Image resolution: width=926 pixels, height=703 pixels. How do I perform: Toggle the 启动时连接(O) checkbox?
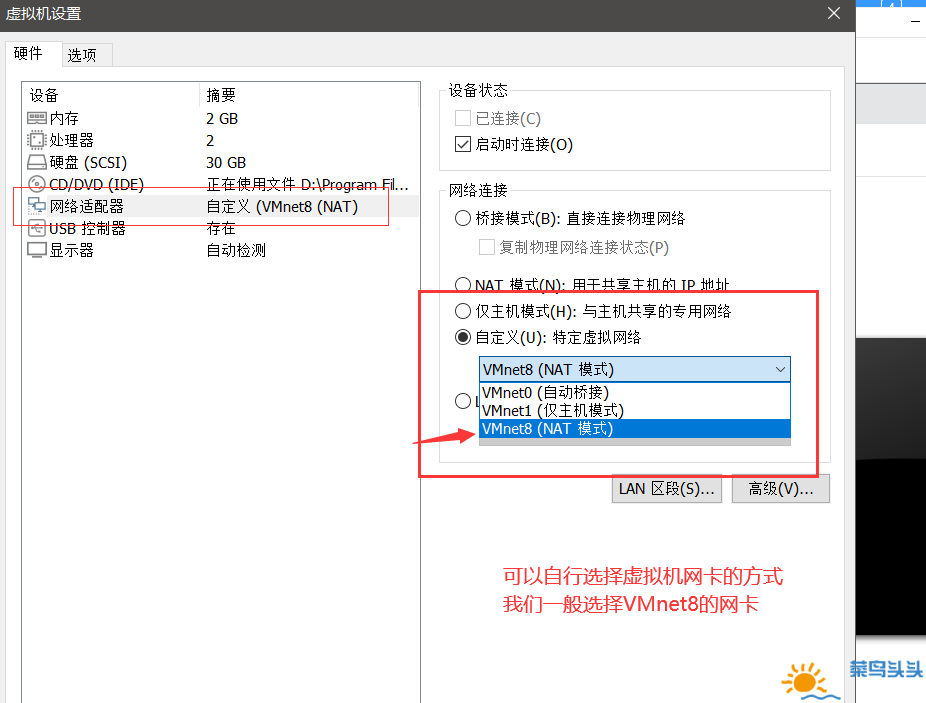coord(462,144)
